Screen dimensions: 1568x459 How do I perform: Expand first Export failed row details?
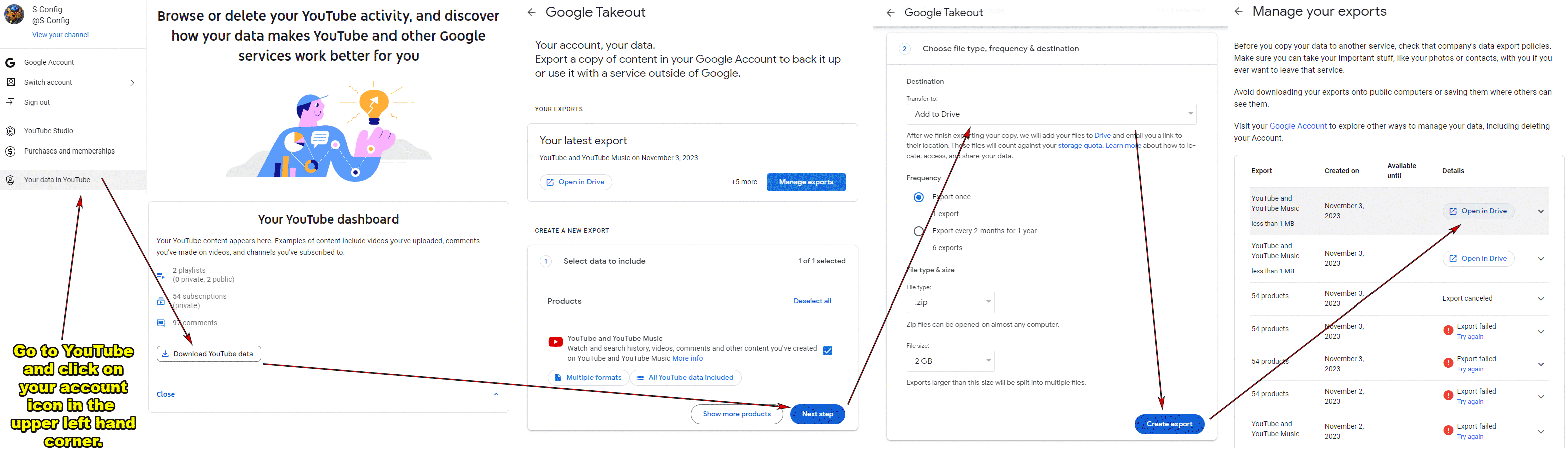[1541, 332]
